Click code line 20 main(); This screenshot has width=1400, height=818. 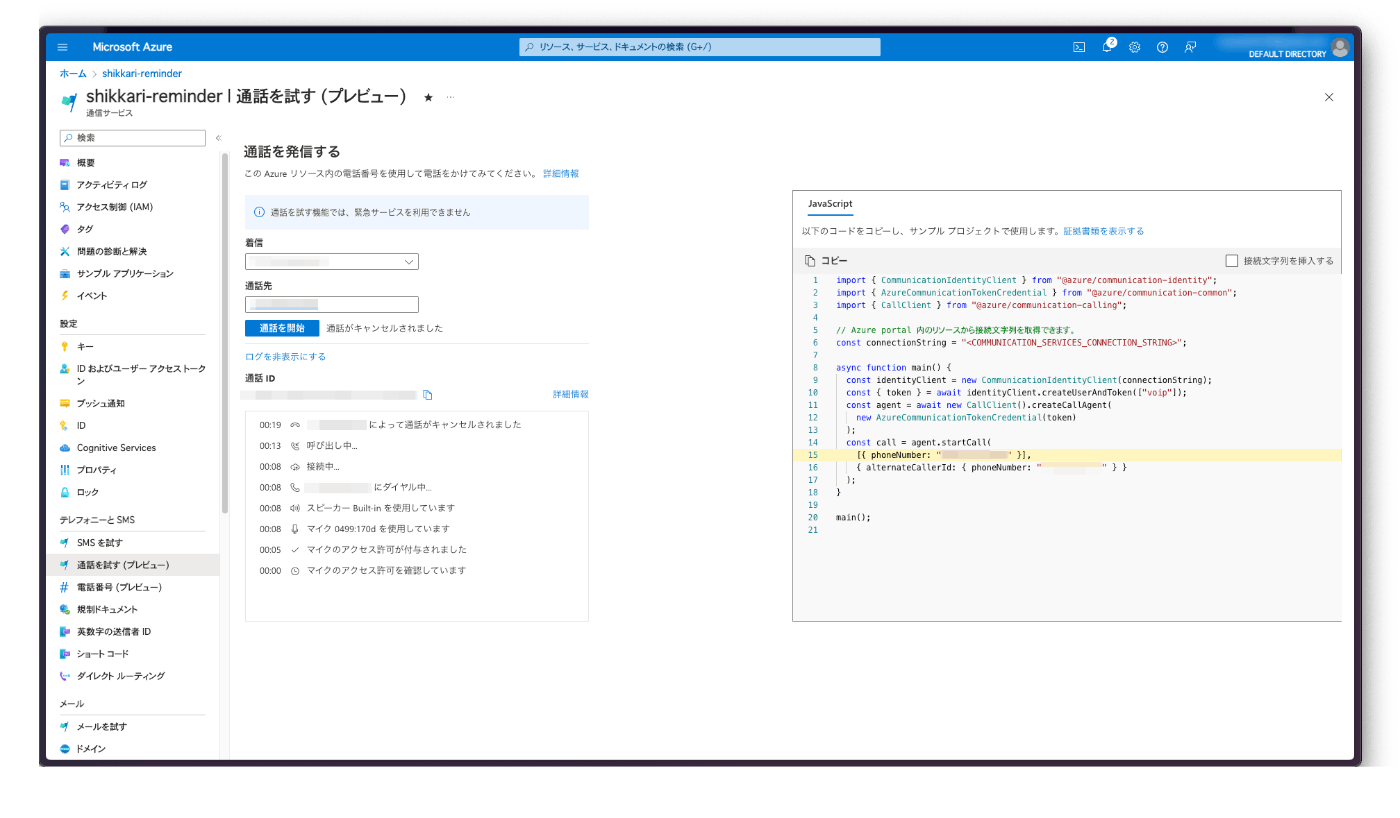click(853, 517)
